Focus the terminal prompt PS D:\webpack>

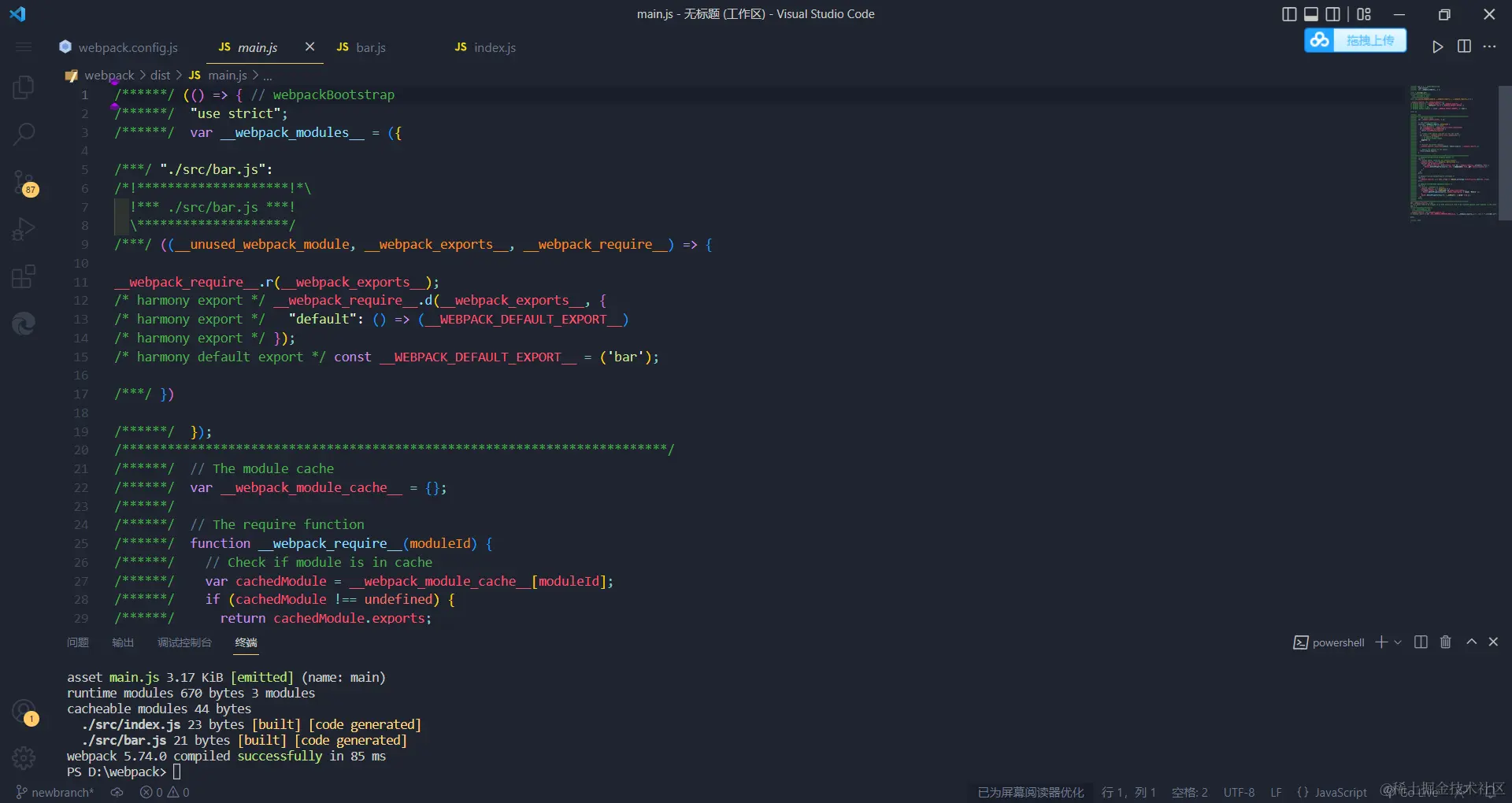coord(117,772)
